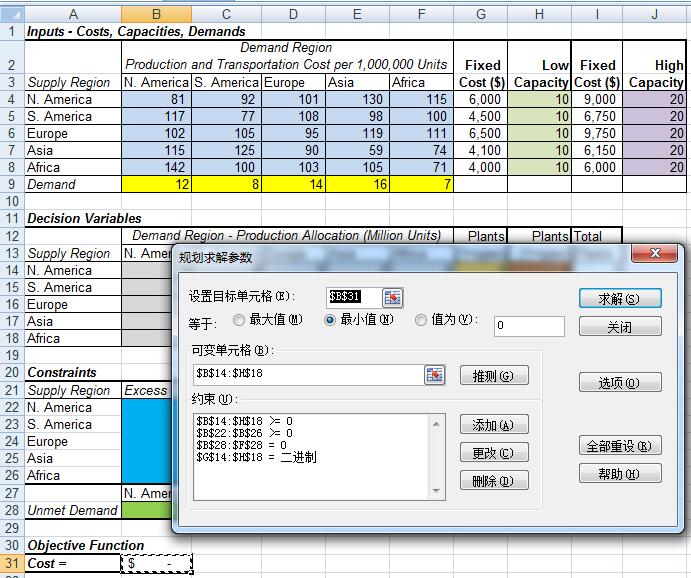Select constraint $G$14:$H$18 = 二进制 in list
Screen dimensions: 691x578
coord(256,458)
